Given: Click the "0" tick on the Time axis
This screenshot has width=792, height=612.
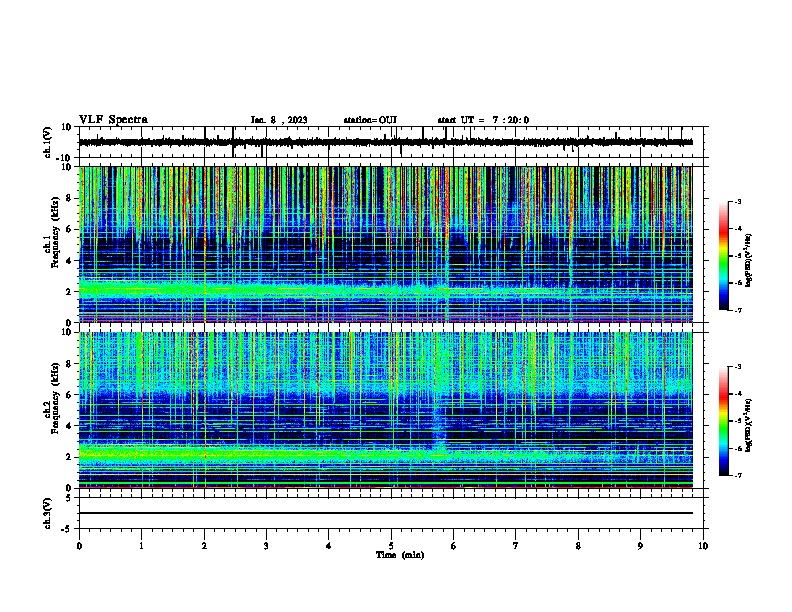Looking at the screenshot, I should [79, 546].
